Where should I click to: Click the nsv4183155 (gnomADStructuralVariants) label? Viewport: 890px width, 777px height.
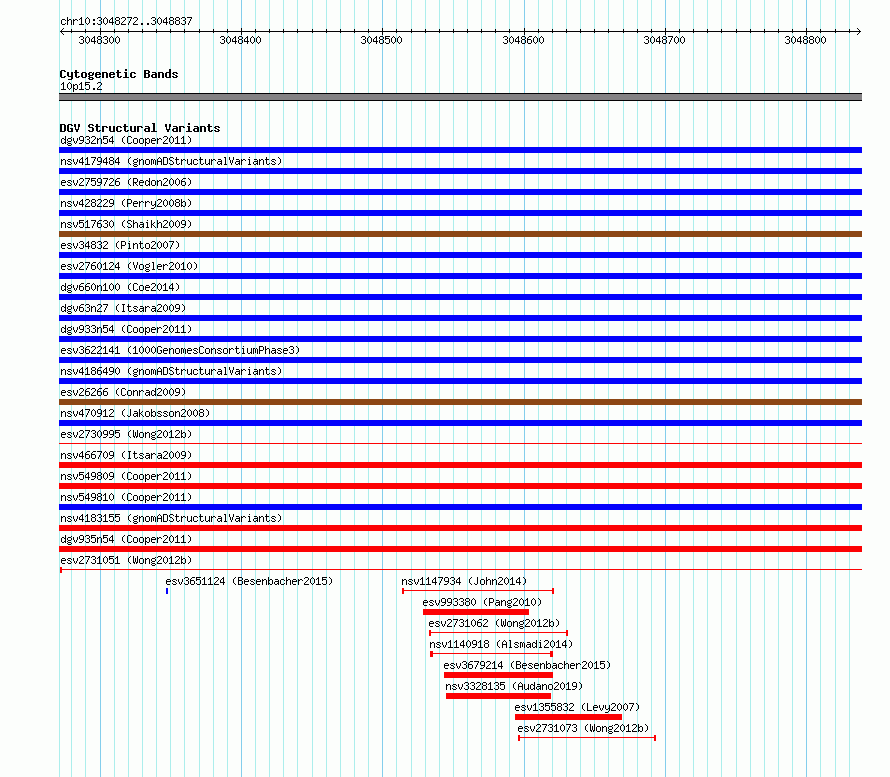click(x=171, y=518)
